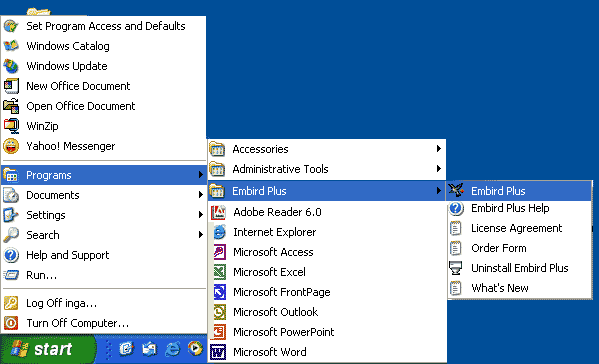Viewport: 599px width, 364px height.
Task: Choose What's New in the Embird menu
Action: [x=520, y=288]
